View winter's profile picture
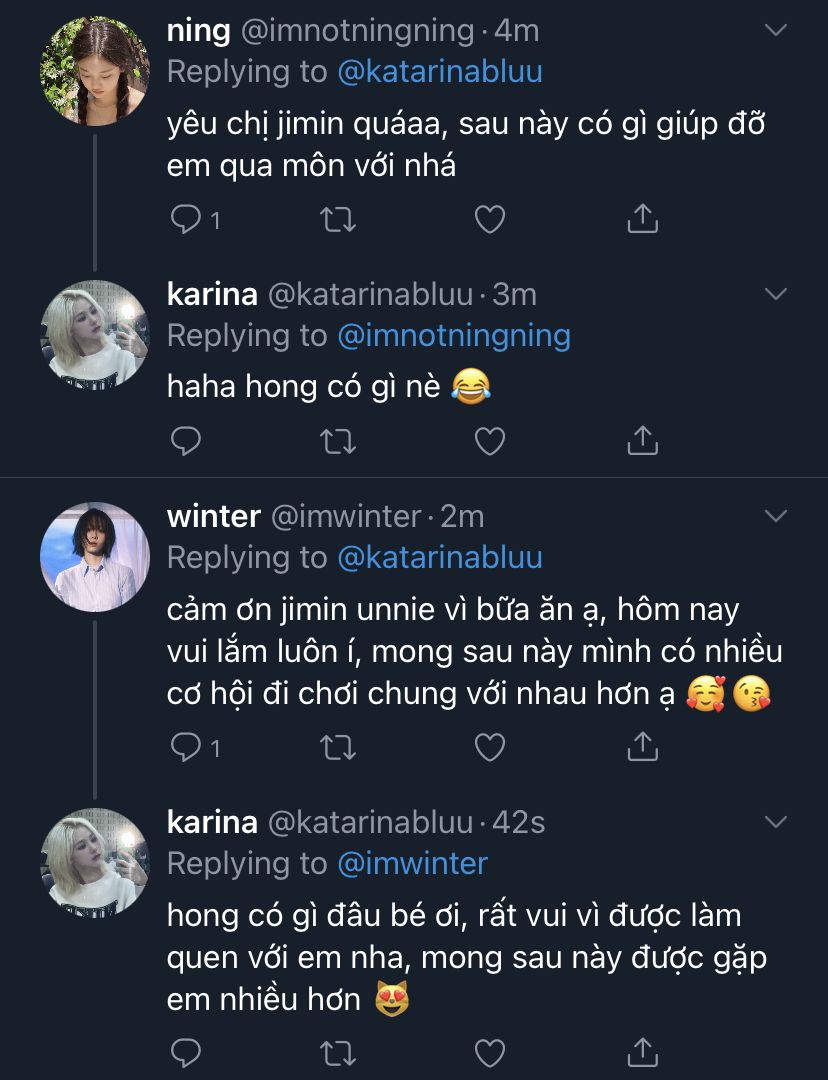The width and height of the screenshot is (828, 1080). pyautogui.click(x=94, y=557)
